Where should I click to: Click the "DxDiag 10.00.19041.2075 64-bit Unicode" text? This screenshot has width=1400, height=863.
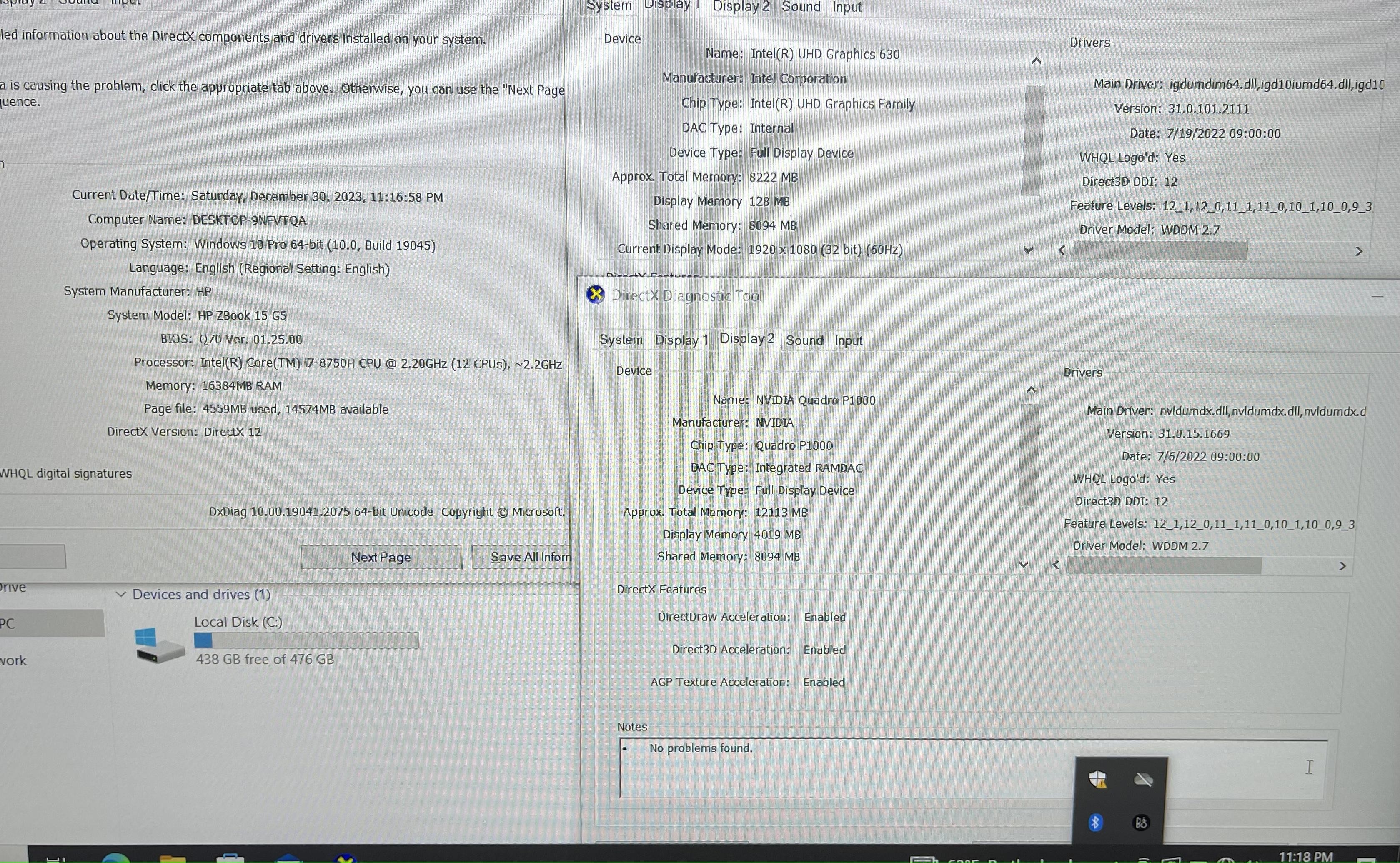321,512
